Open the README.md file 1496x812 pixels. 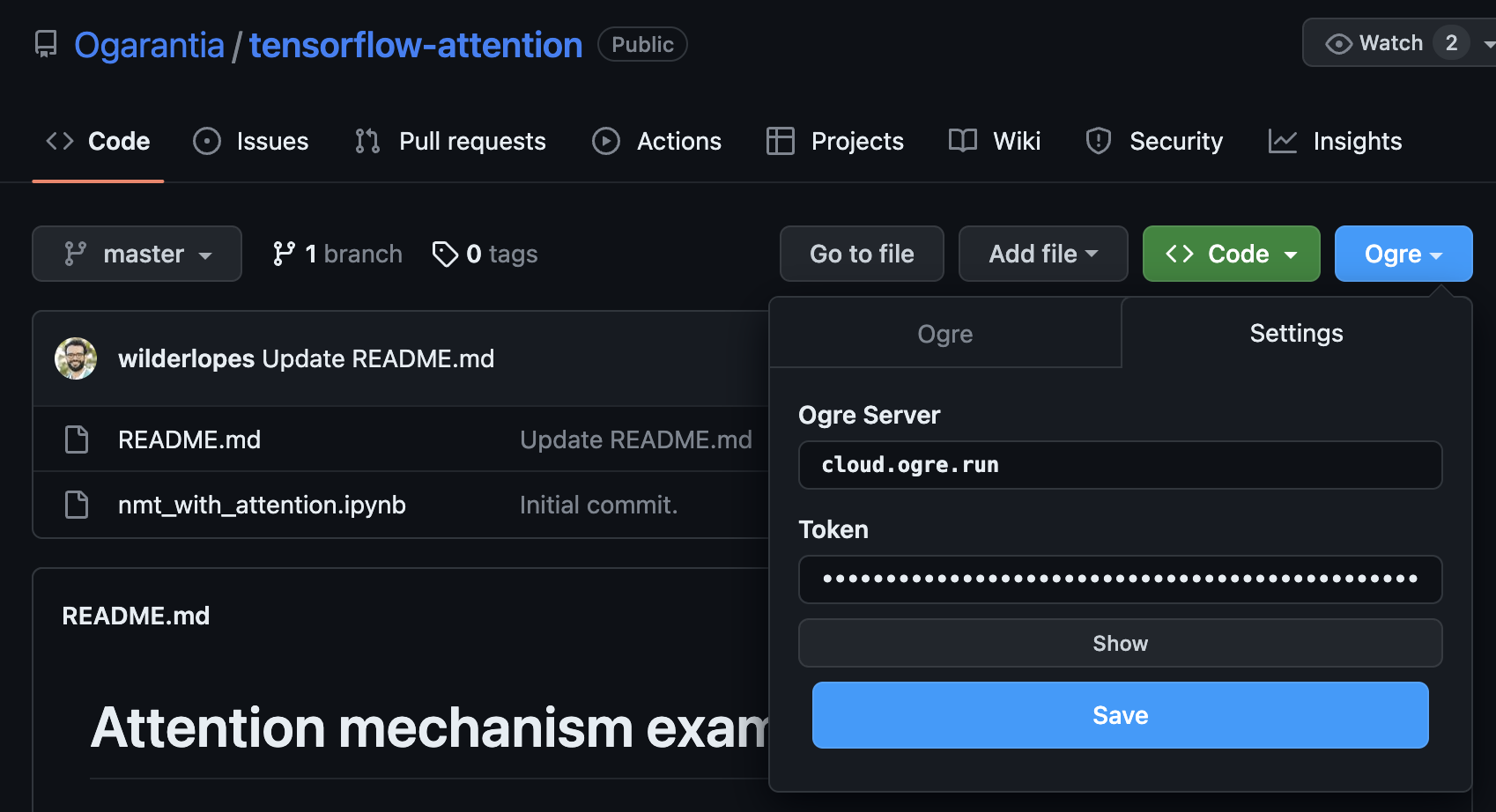(189, 439)
